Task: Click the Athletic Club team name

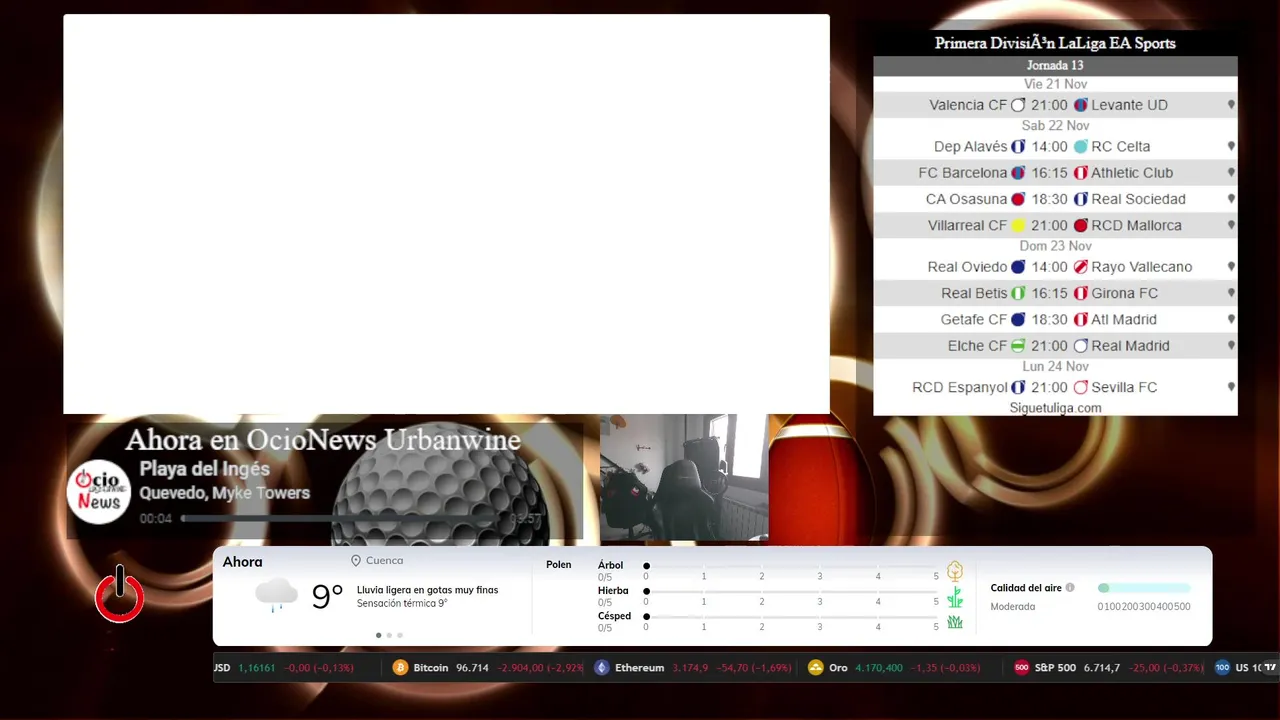Action: pos(1132,173)
